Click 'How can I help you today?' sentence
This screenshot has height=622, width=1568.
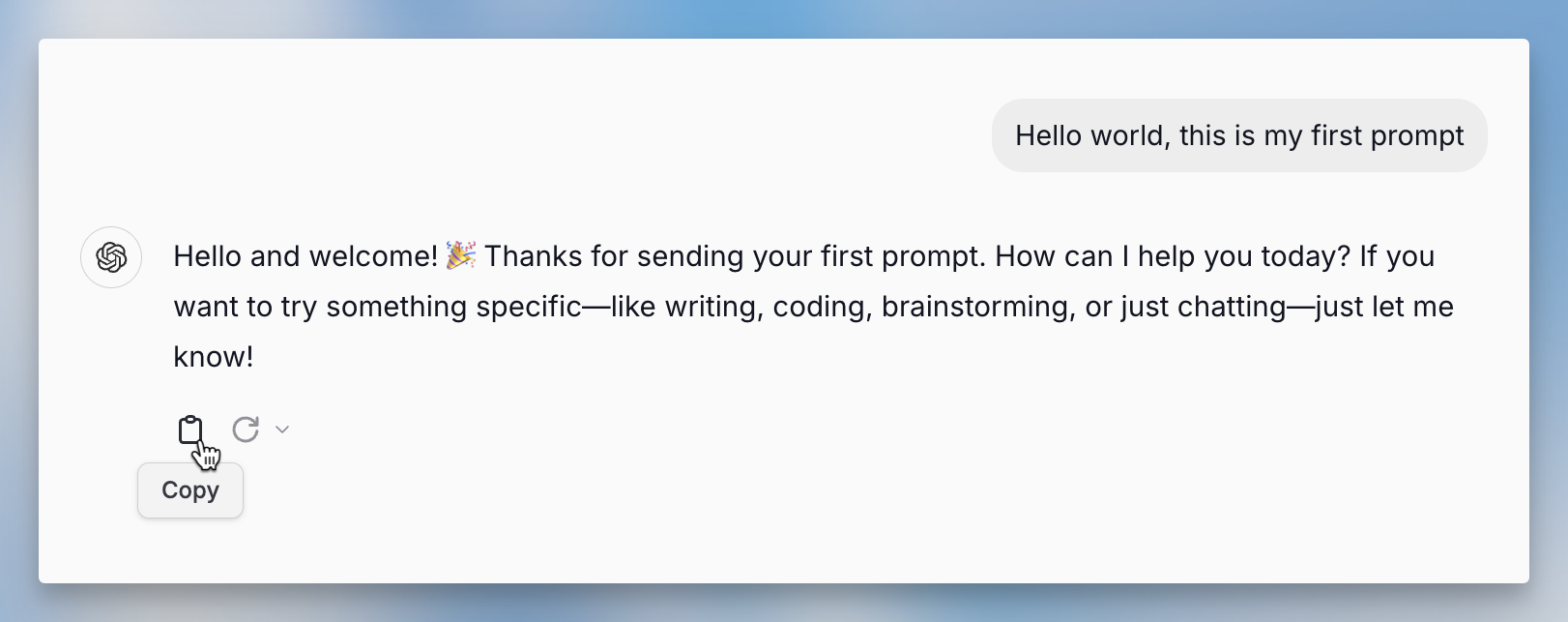1173,256
